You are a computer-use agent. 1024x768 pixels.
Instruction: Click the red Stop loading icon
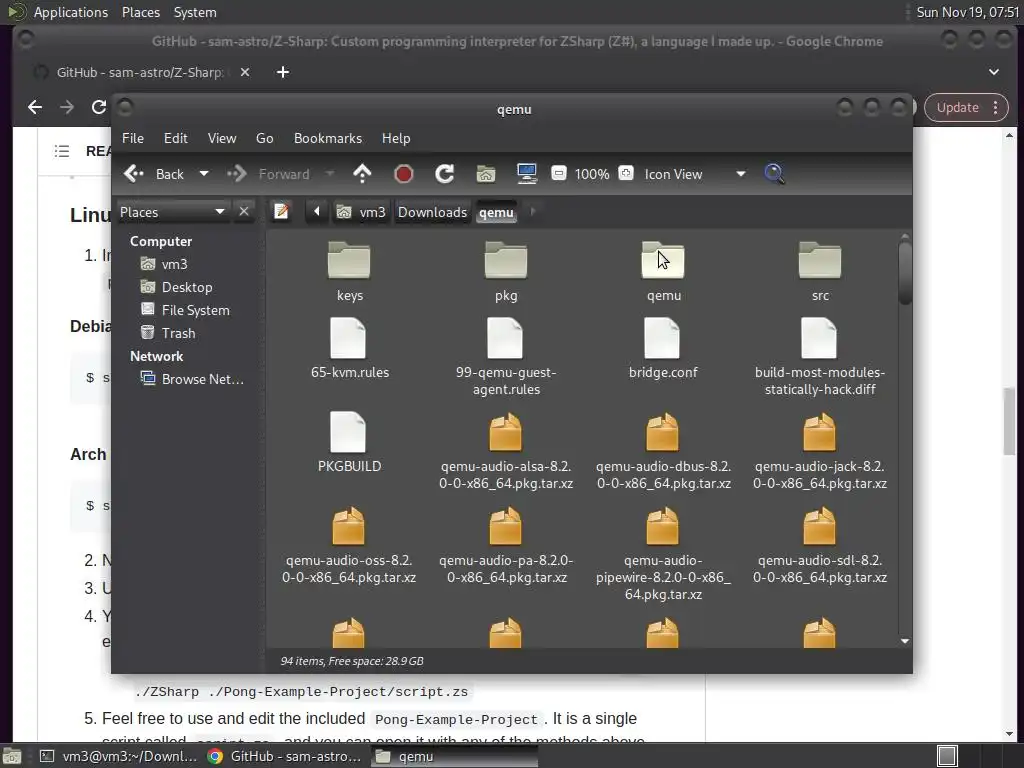tap(404, 174)
